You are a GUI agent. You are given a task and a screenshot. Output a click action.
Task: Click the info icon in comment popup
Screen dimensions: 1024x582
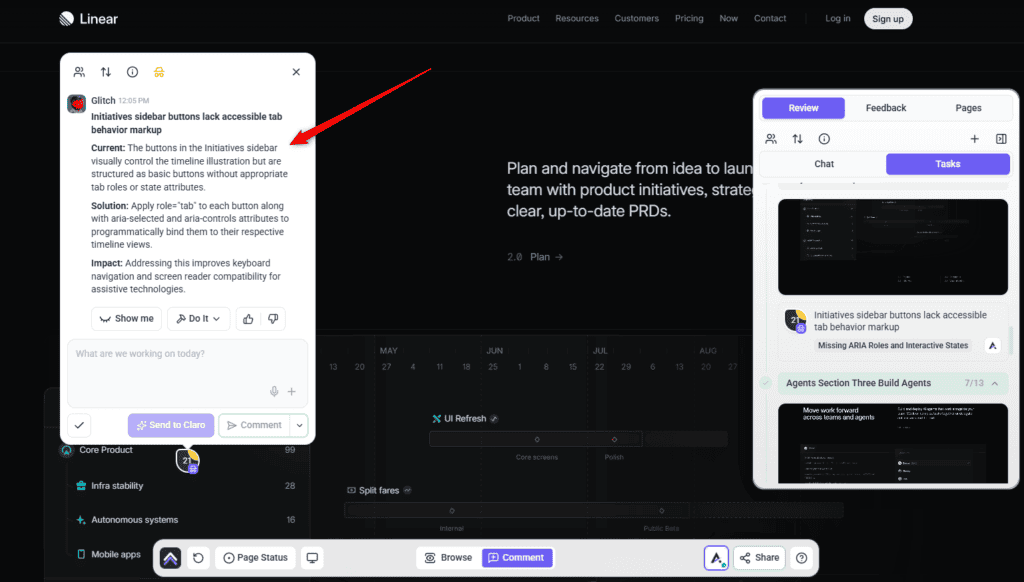133,72
